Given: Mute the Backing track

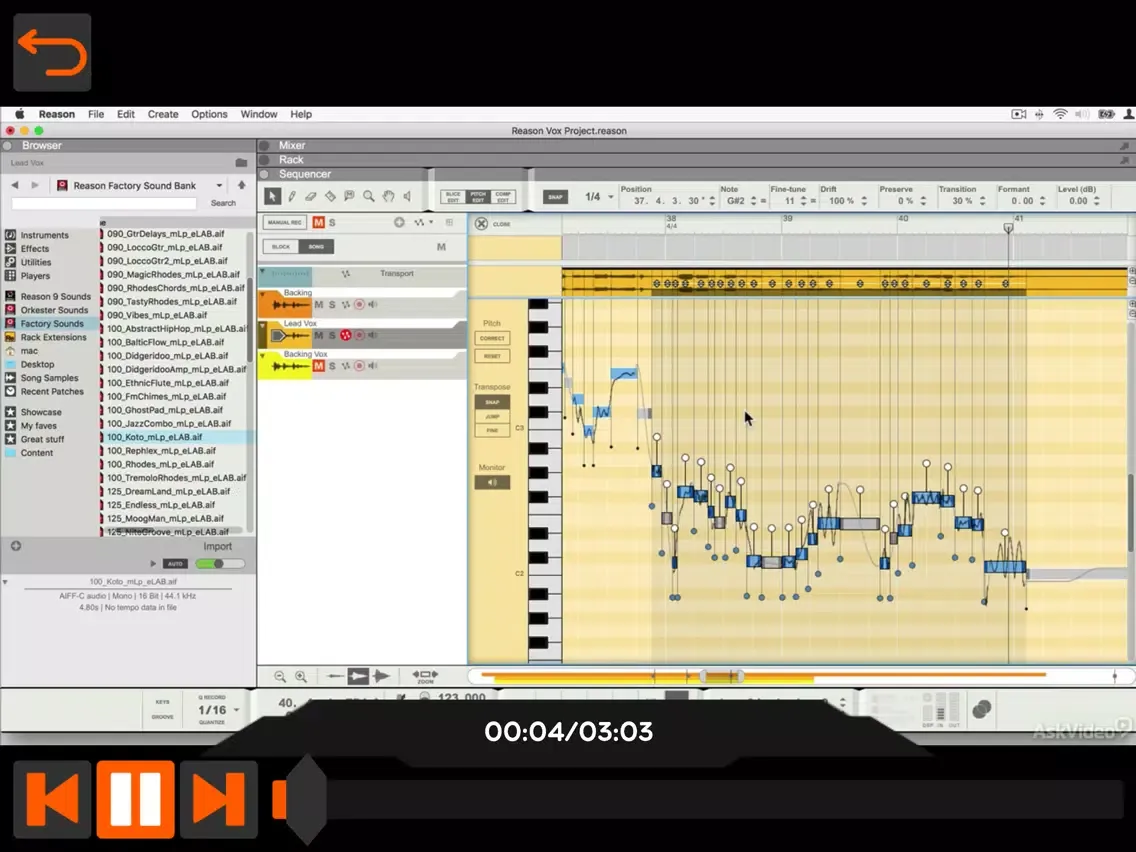Looking at the screenshot, I should (318, 305).
